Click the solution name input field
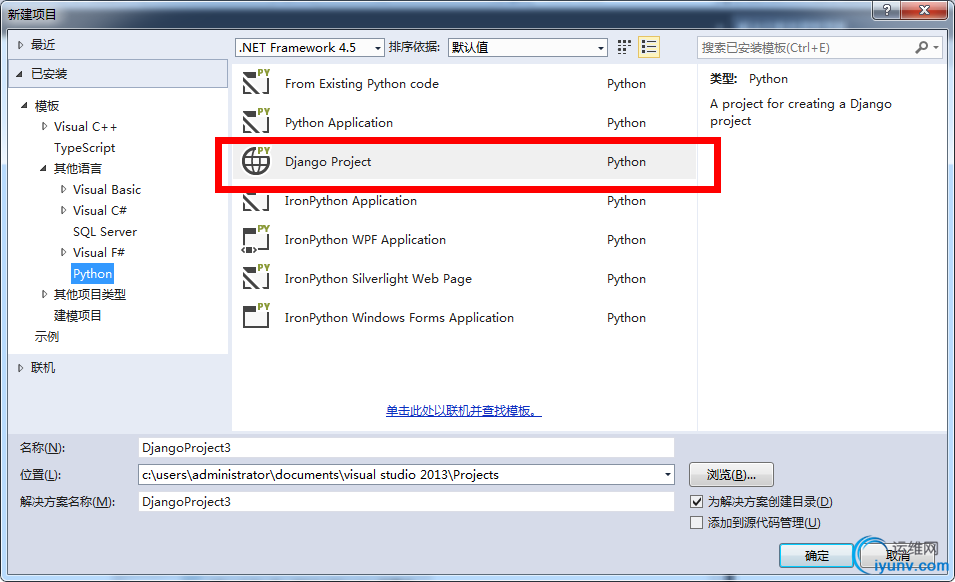955x582 pixels. click(x=406, y=502)
